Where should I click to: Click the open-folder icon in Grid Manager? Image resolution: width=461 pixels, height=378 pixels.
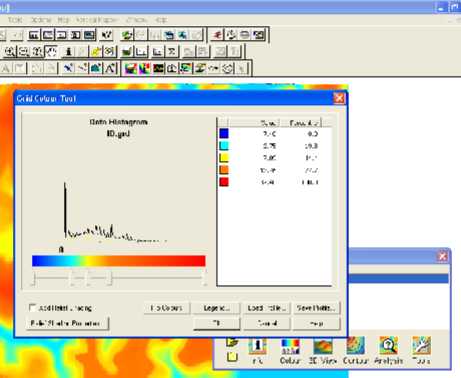232,342
